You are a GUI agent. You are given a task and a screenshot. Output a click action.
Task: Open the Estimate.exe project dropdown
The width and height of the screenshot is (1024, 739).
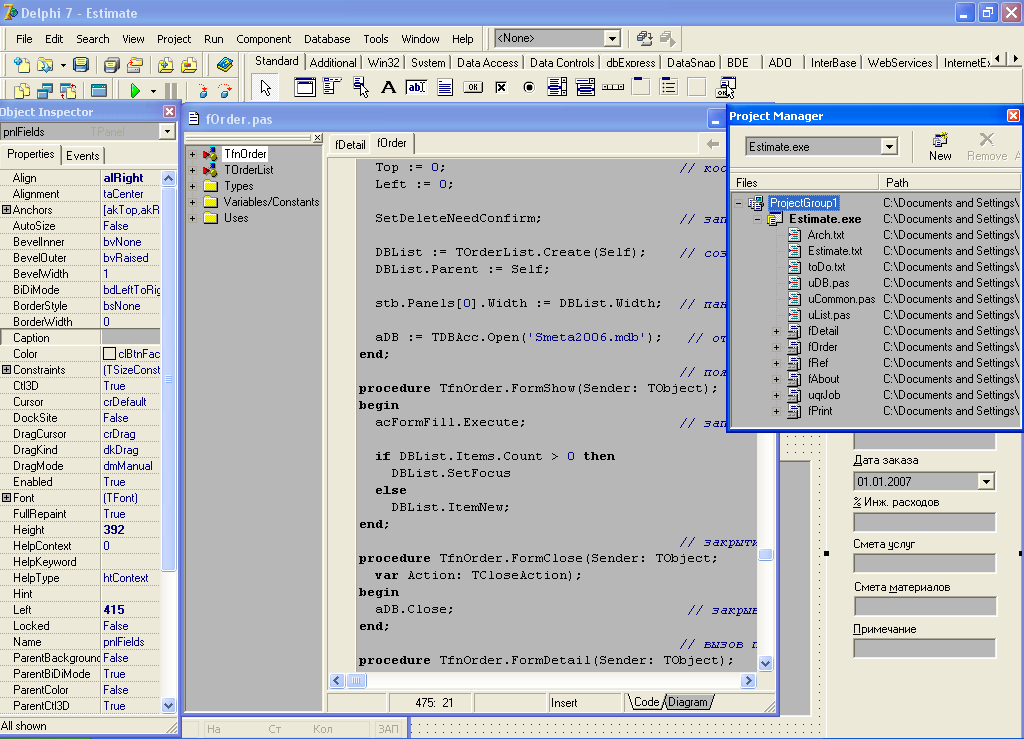888,147
